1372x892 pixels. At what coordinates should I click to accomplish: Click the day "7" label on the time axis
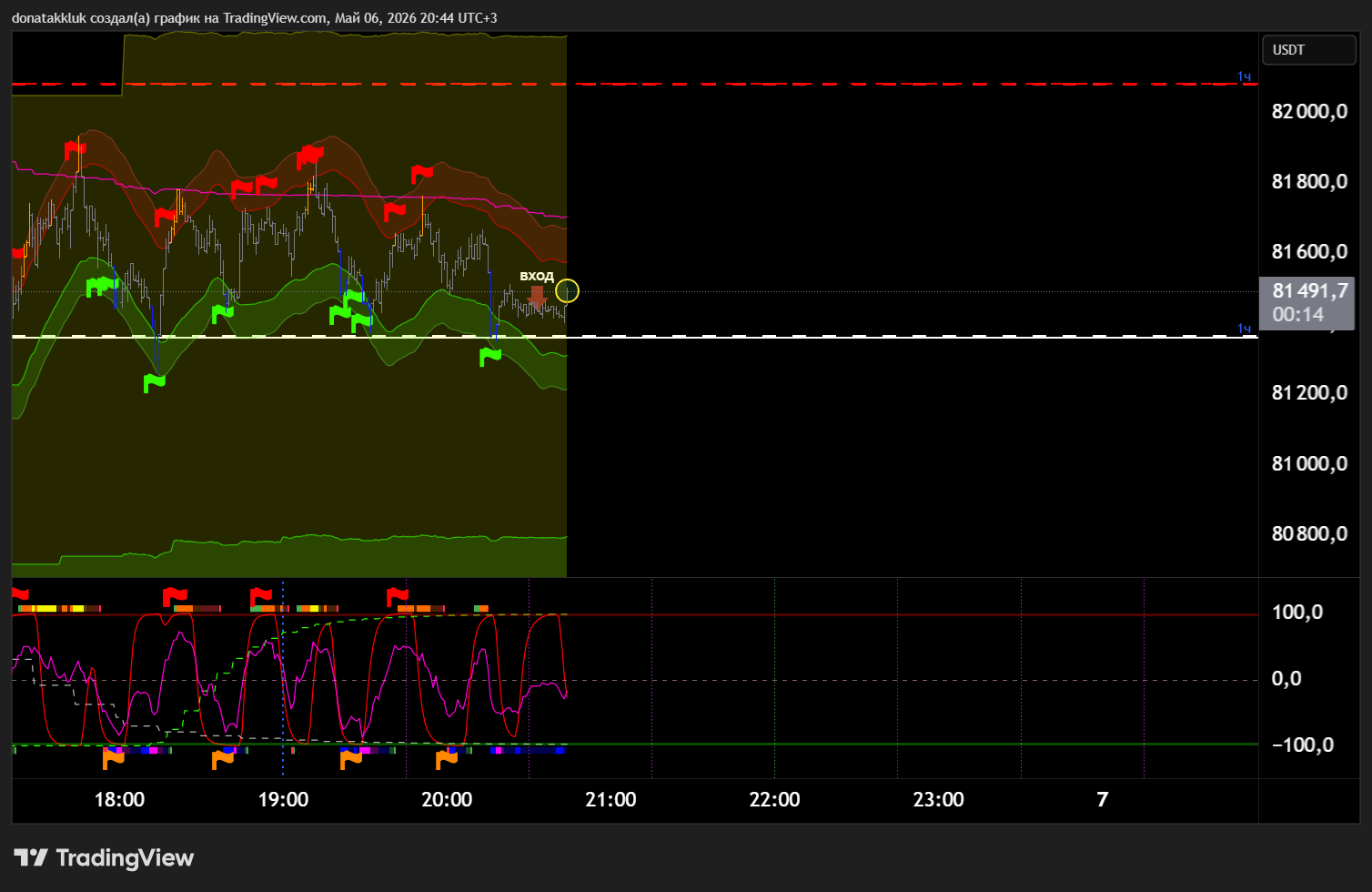coord(1103,800)
